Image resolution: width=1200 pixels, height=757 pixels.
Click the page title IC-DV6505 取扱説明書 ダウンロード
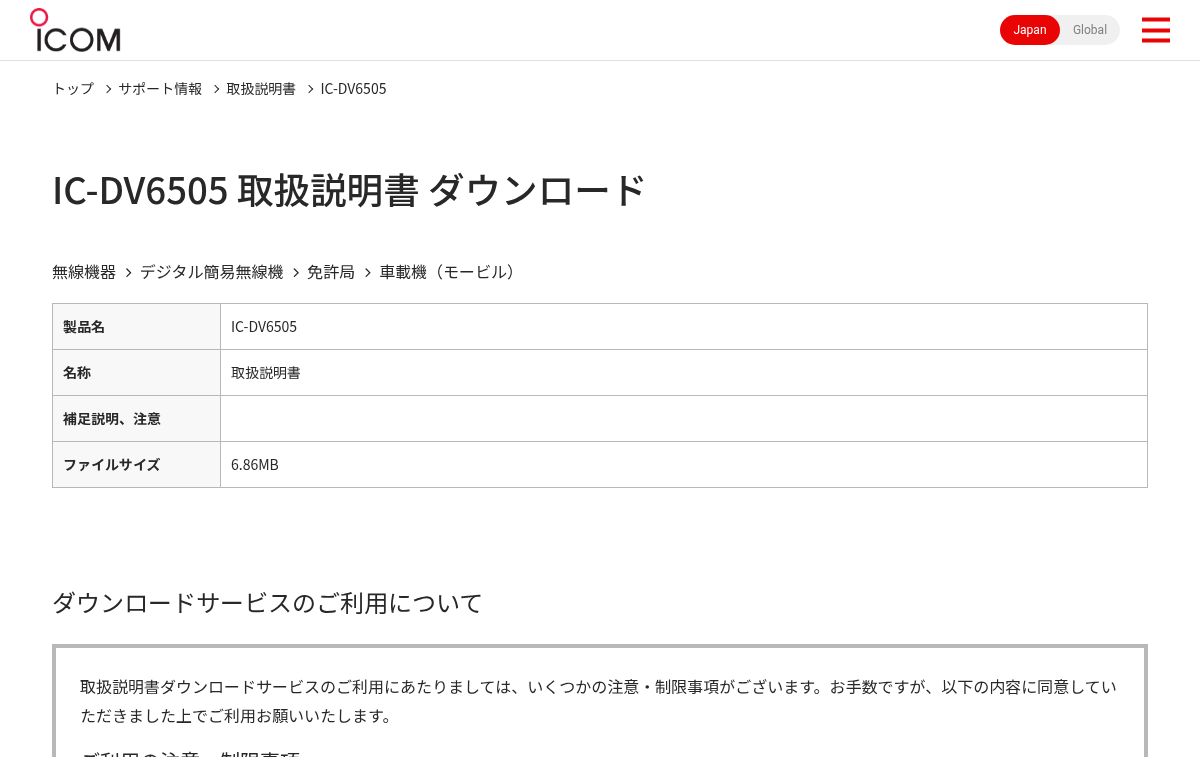(349, 190)
